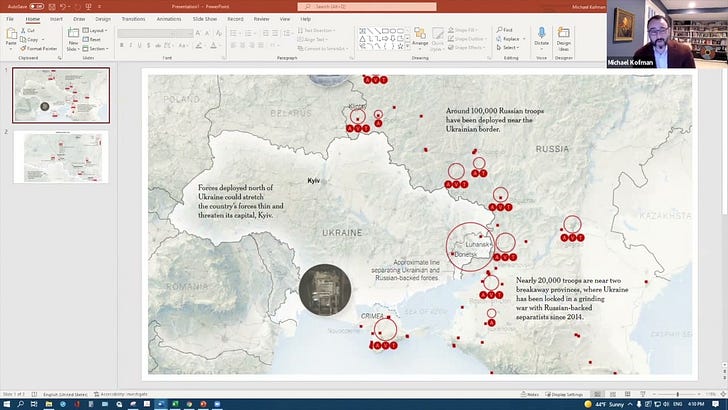The height and width of the screenshot is (410, 728).
Task: Toggle the AutoSave switch
Action: coord(37,7)
